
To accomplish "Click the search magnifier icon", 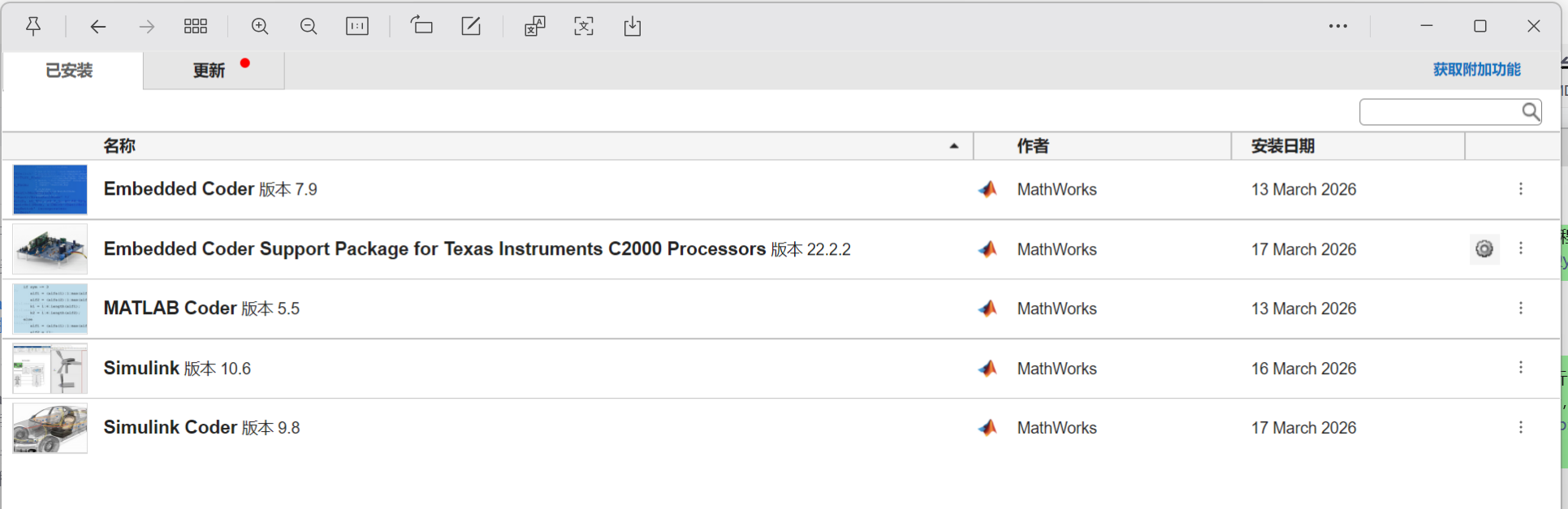I will point(1531,111).
